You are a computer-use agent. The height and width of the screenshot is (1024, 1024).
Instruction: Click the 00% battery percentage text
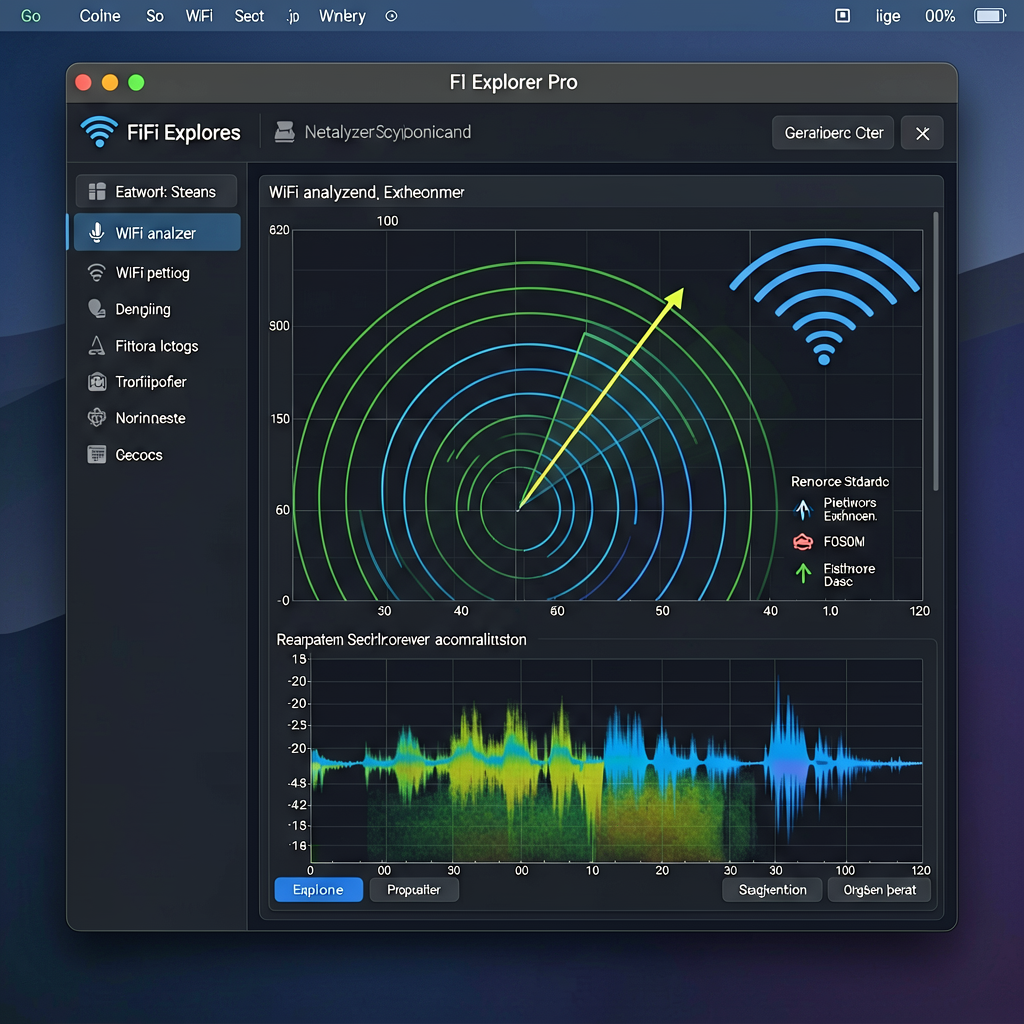pyautogui.click(x=940, y=16)
